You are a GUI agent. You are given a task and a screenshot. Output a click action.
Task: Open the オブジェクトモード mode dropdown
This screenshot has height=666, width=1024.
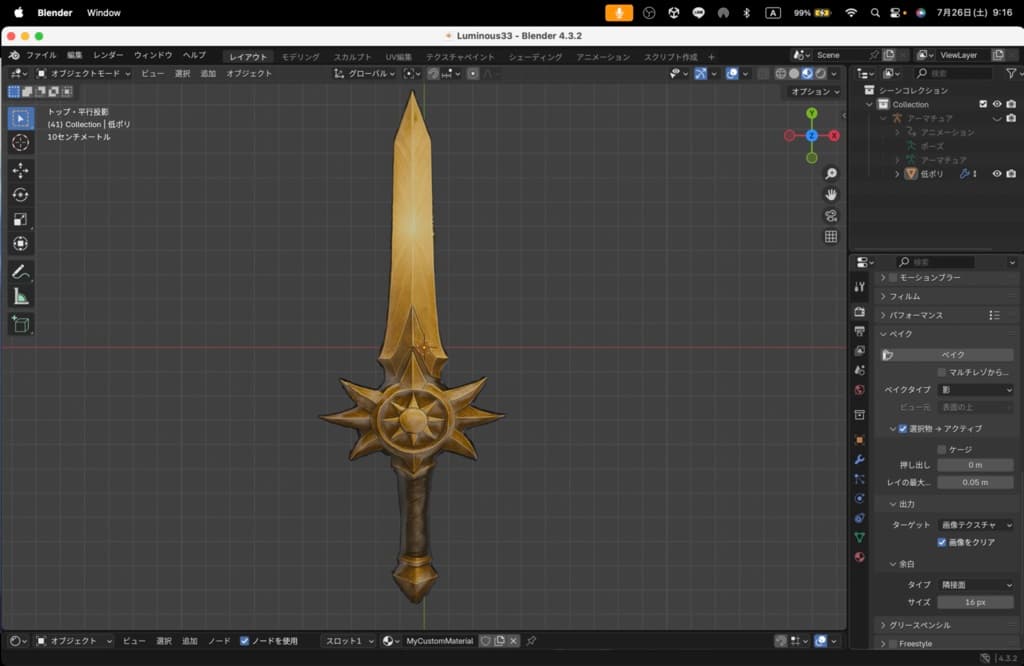[84, 74]
